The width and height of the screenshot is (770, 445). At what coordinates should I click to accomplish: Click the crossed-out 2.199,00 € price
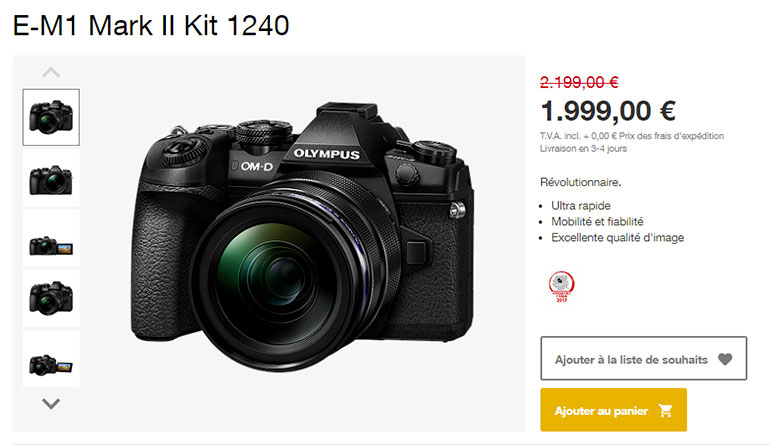pyautogui.click(x=579, y=82)
